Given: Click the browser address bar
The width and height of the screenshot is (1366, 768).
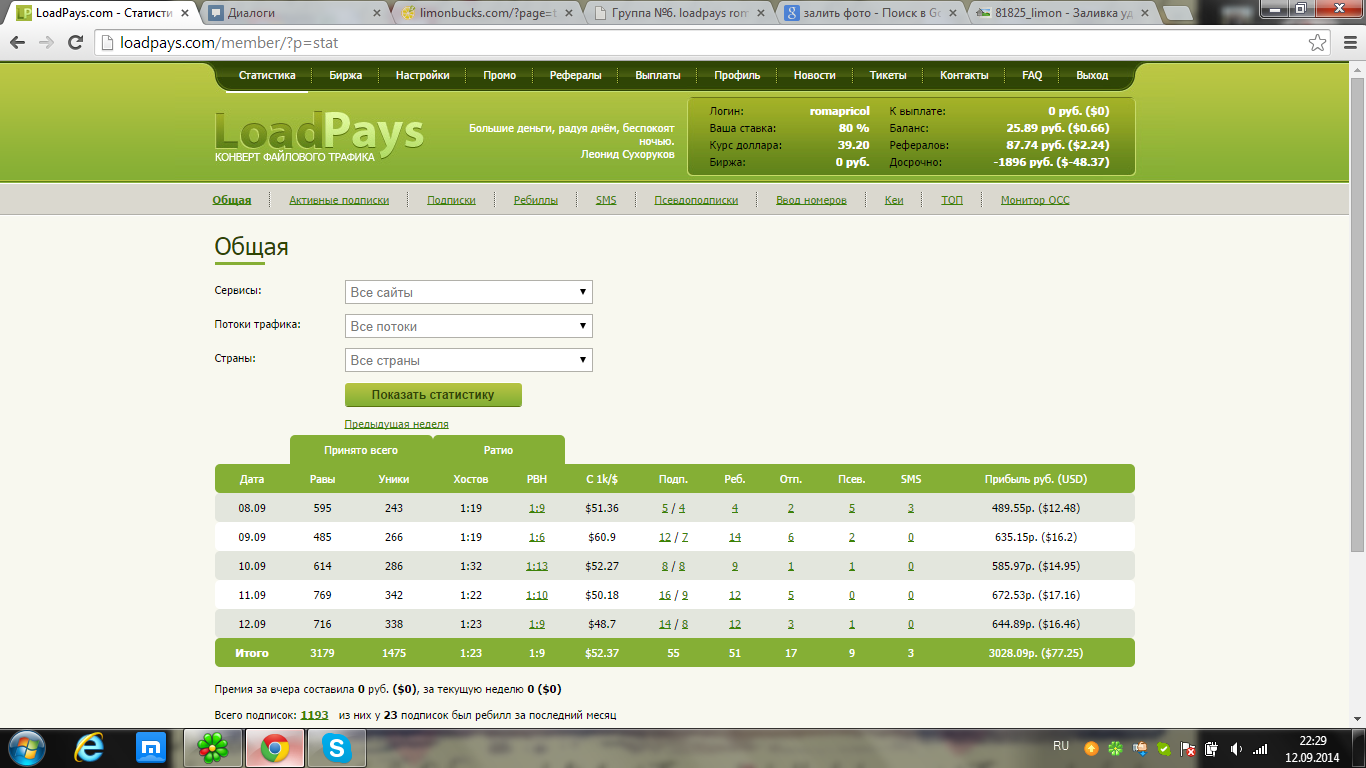Looking at the screenshot, I should click(x=700, y=43).
